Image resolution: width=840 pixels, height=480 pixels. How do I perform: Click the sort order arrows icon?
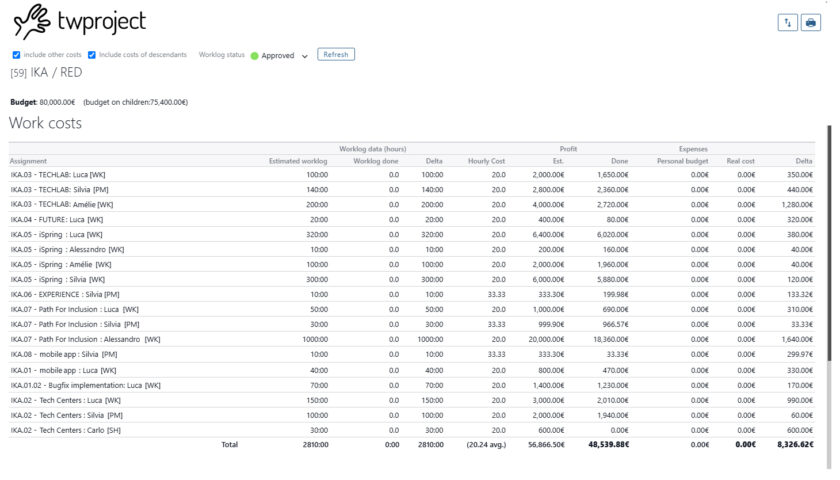788,22
